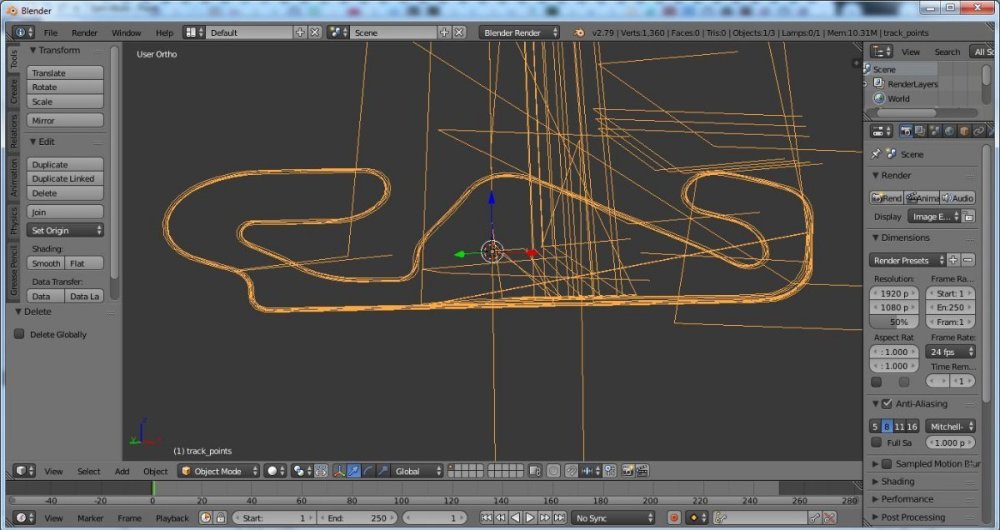Expand the Shading panel in properties
This screenshot has height=530, width=1000.
coord(897,482)
